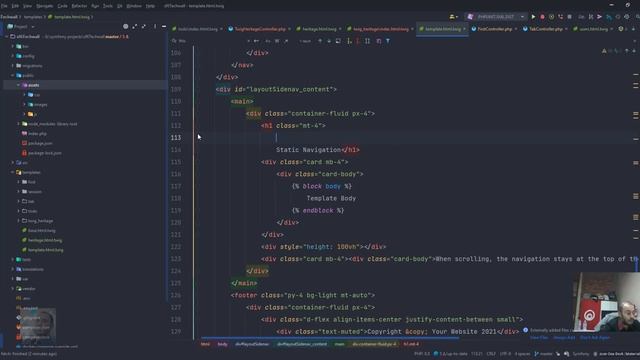The height and width of the screenshot is (360, 640).
Task: Hide the Project tool window
Action: [x=164, y=27]
